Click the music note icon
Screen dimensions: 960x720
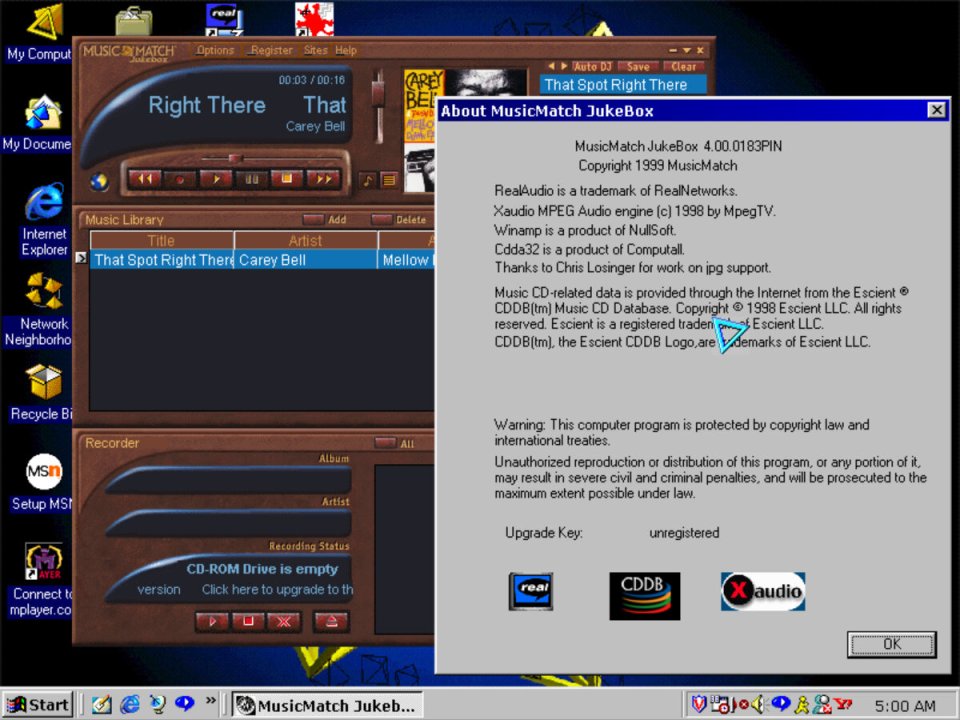(x=368, y=181)
